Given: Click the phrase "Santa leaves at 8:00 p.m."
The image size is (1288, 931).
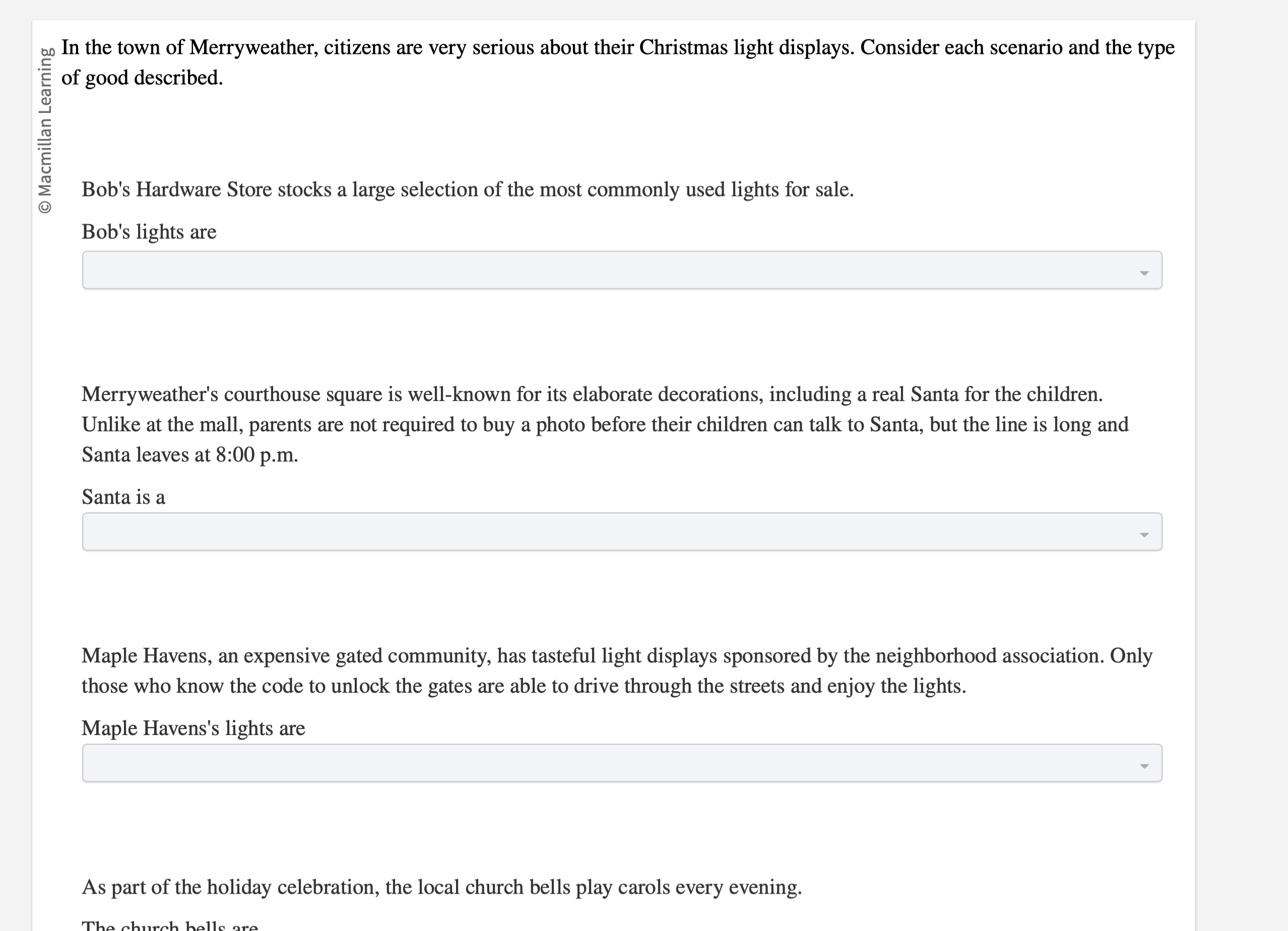Looking at the screenshot, I should 189,454.
